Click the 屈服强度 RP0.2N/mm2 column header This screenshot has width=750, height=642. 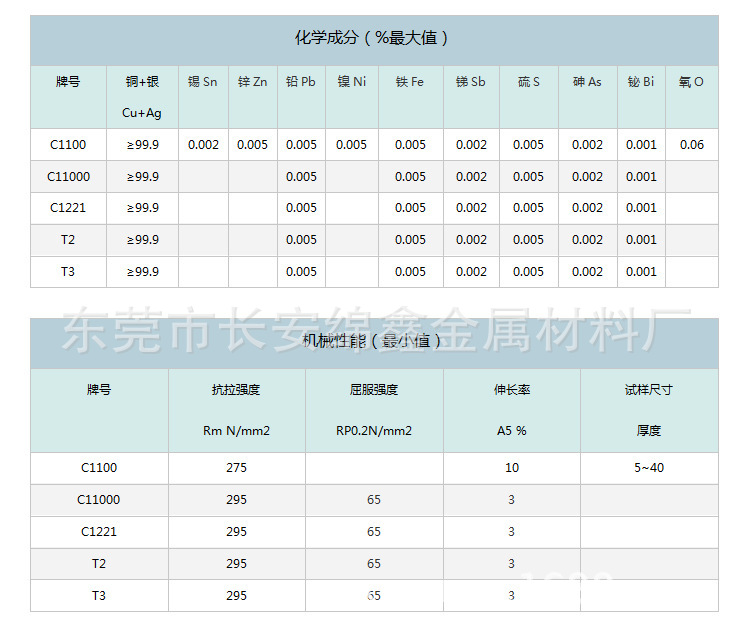(x=373, y=410)
